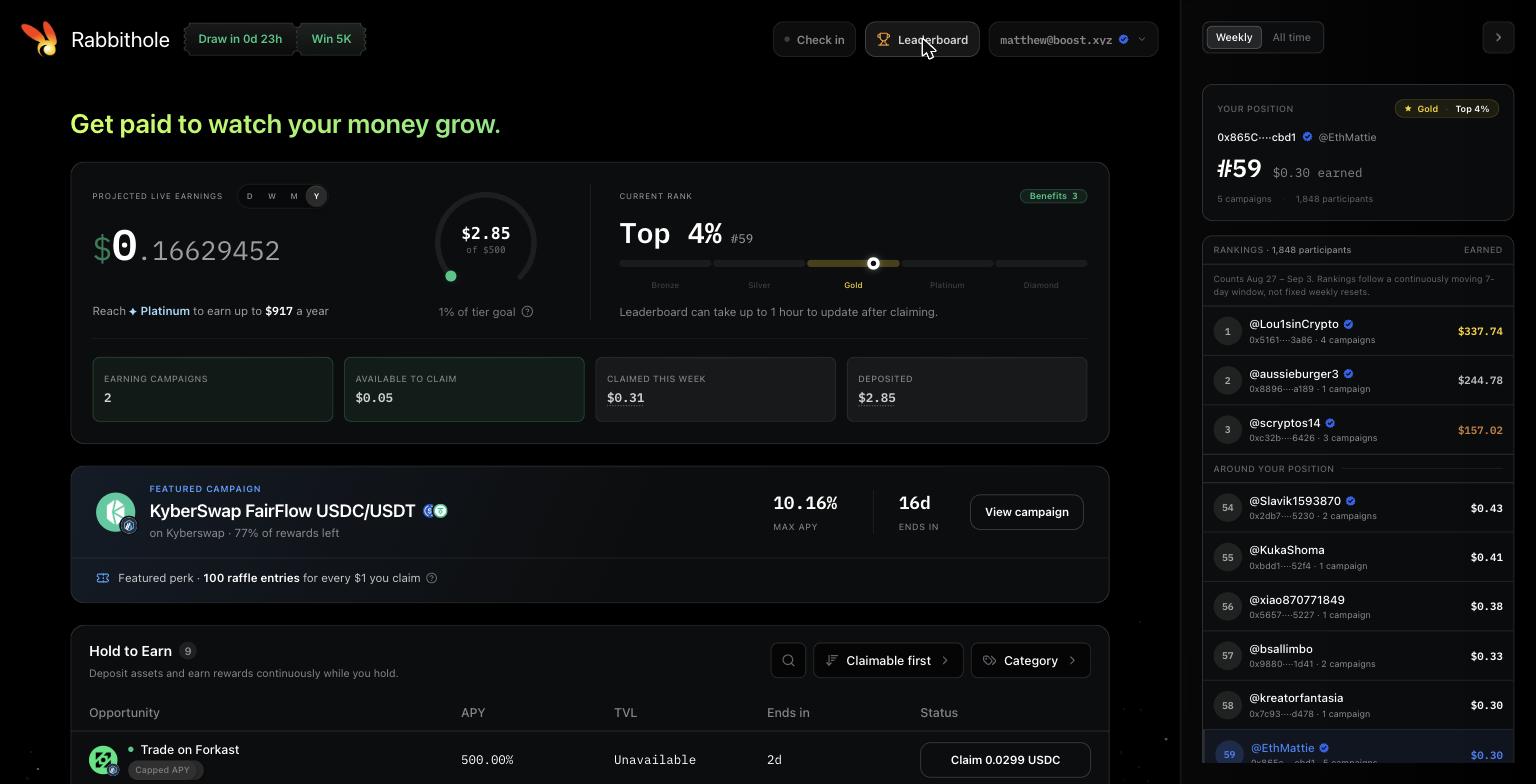Claim 0.0299 USDC reward

pos(1005,760)
